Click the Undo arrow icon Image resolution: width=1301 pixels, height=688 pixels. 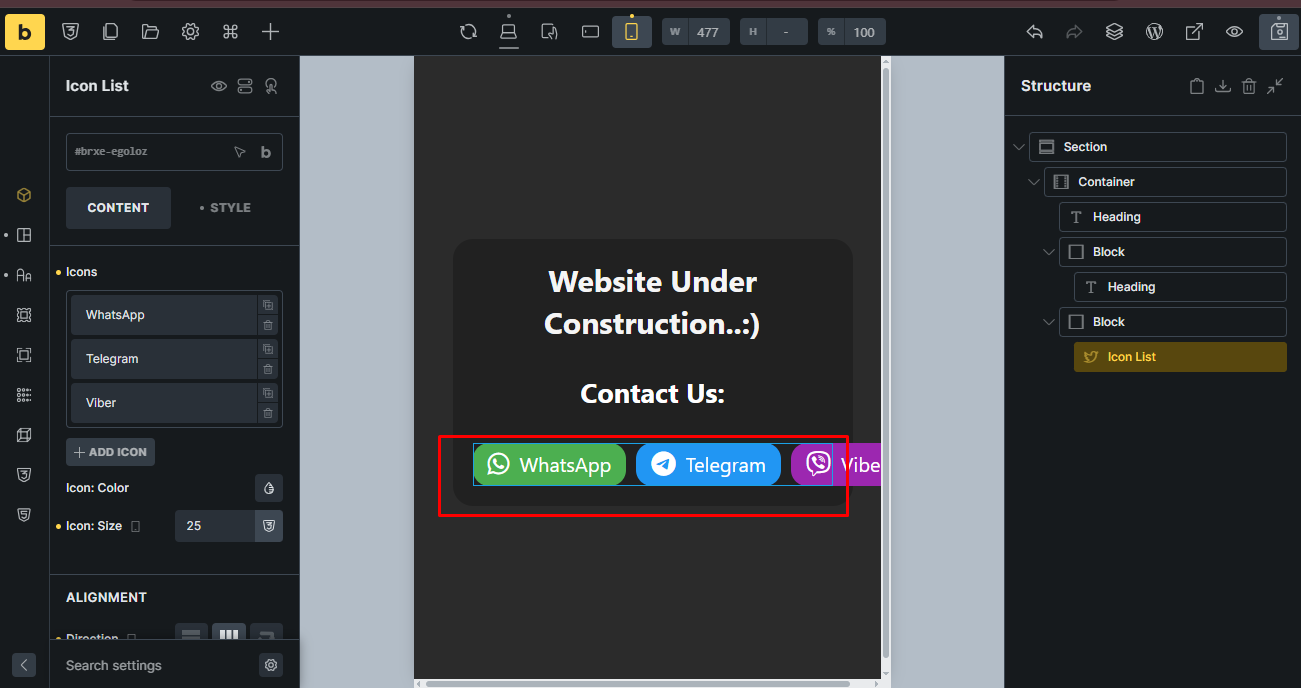point(1035,32)
